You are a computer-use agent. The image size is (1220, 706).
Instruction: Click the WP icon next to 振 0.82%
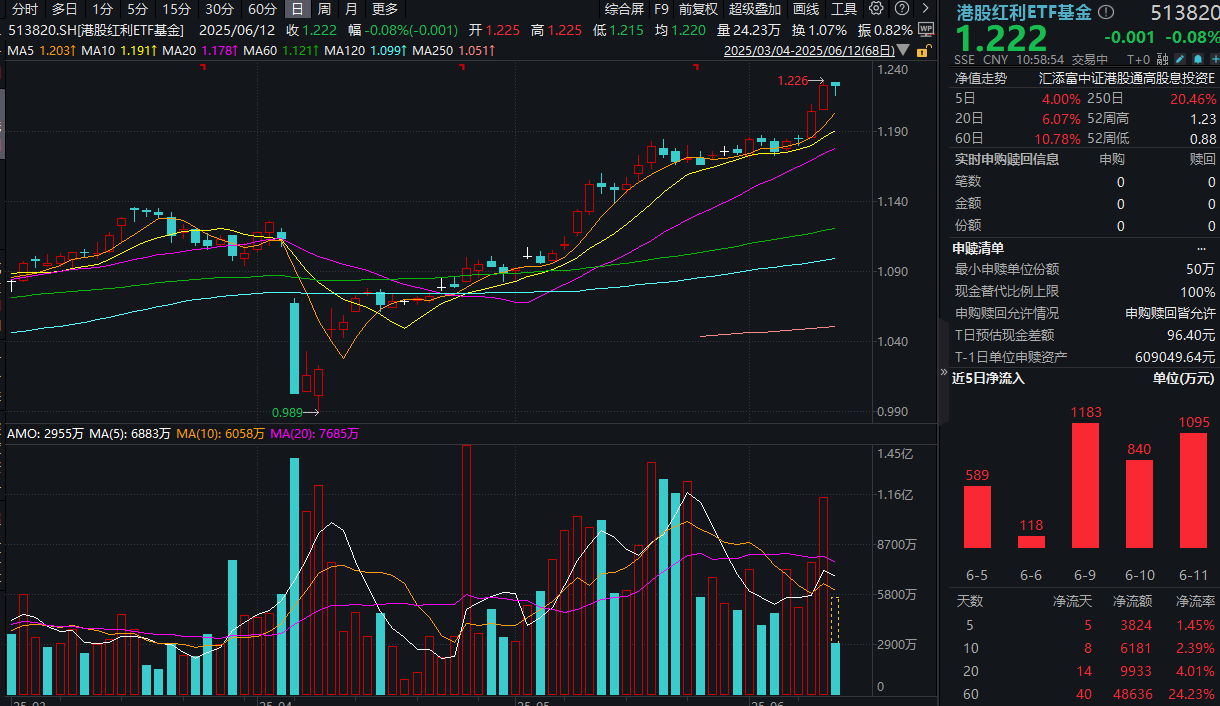pyautogui.click(x=925, y=31)
